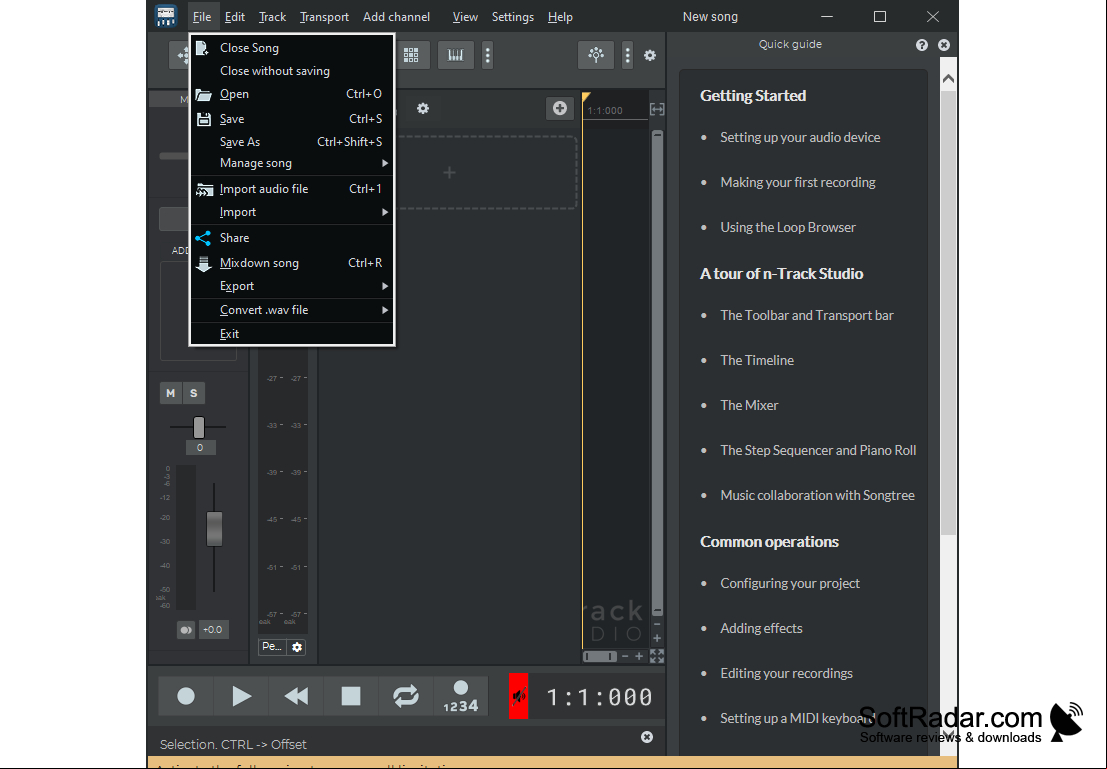Click the horizontal zoom slider

click(x=600, y=657)
